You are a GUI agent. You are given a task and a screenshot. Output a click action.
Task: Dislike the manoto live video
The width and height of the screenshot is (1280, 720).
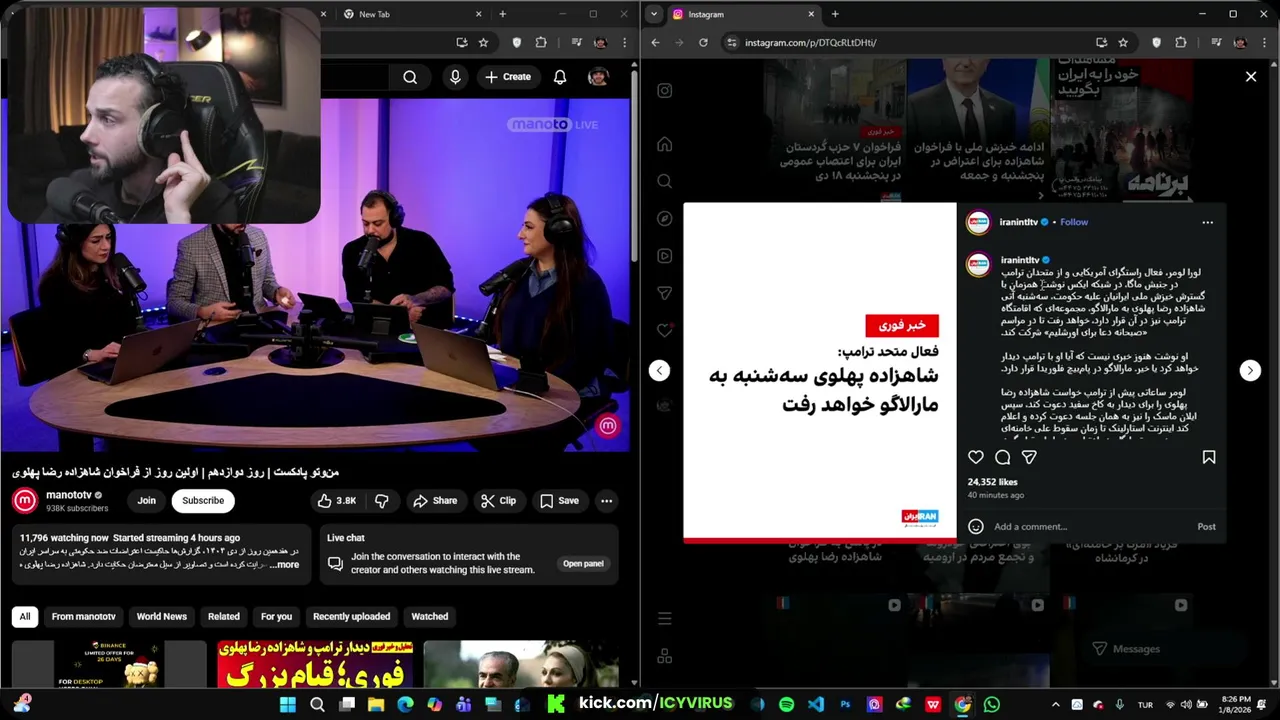tap(381, 501)
